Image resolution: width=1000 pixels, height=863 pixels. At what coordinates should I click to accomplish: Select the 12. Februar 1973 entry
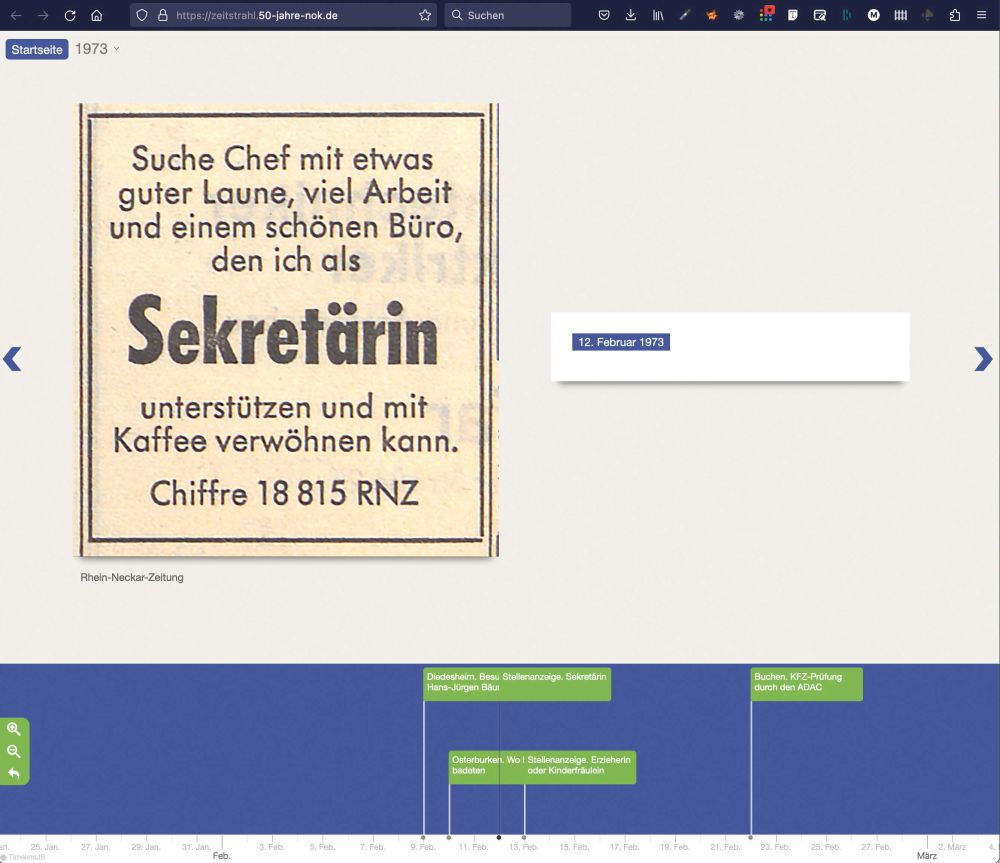point(620,341)
